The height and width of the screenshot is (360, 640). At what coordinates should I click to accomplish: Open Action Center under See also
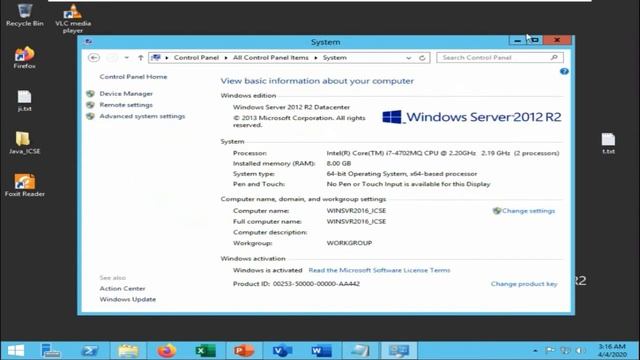point(122,288)
